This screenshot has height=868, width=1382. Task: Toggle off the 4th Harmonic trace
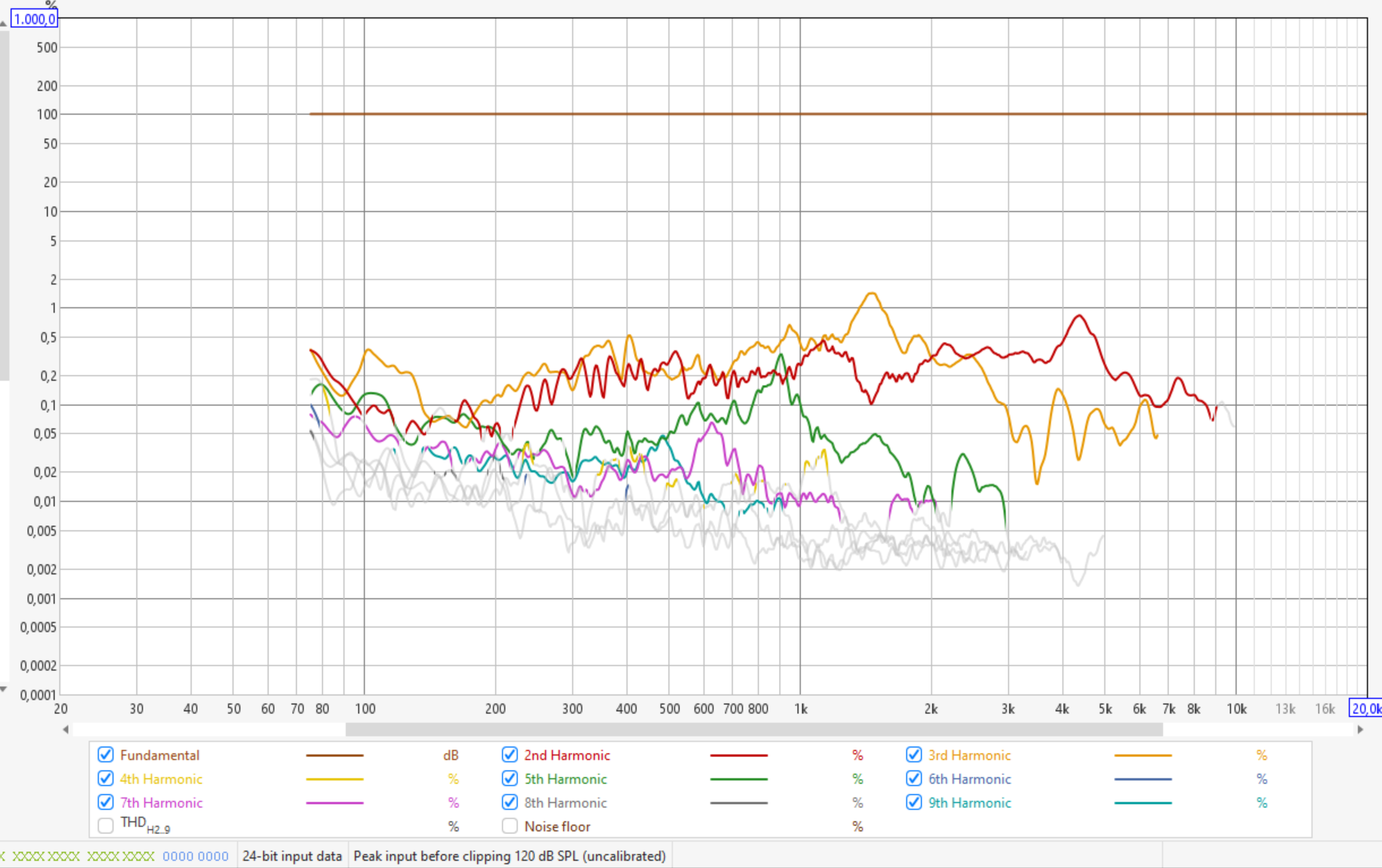point(106,779)
